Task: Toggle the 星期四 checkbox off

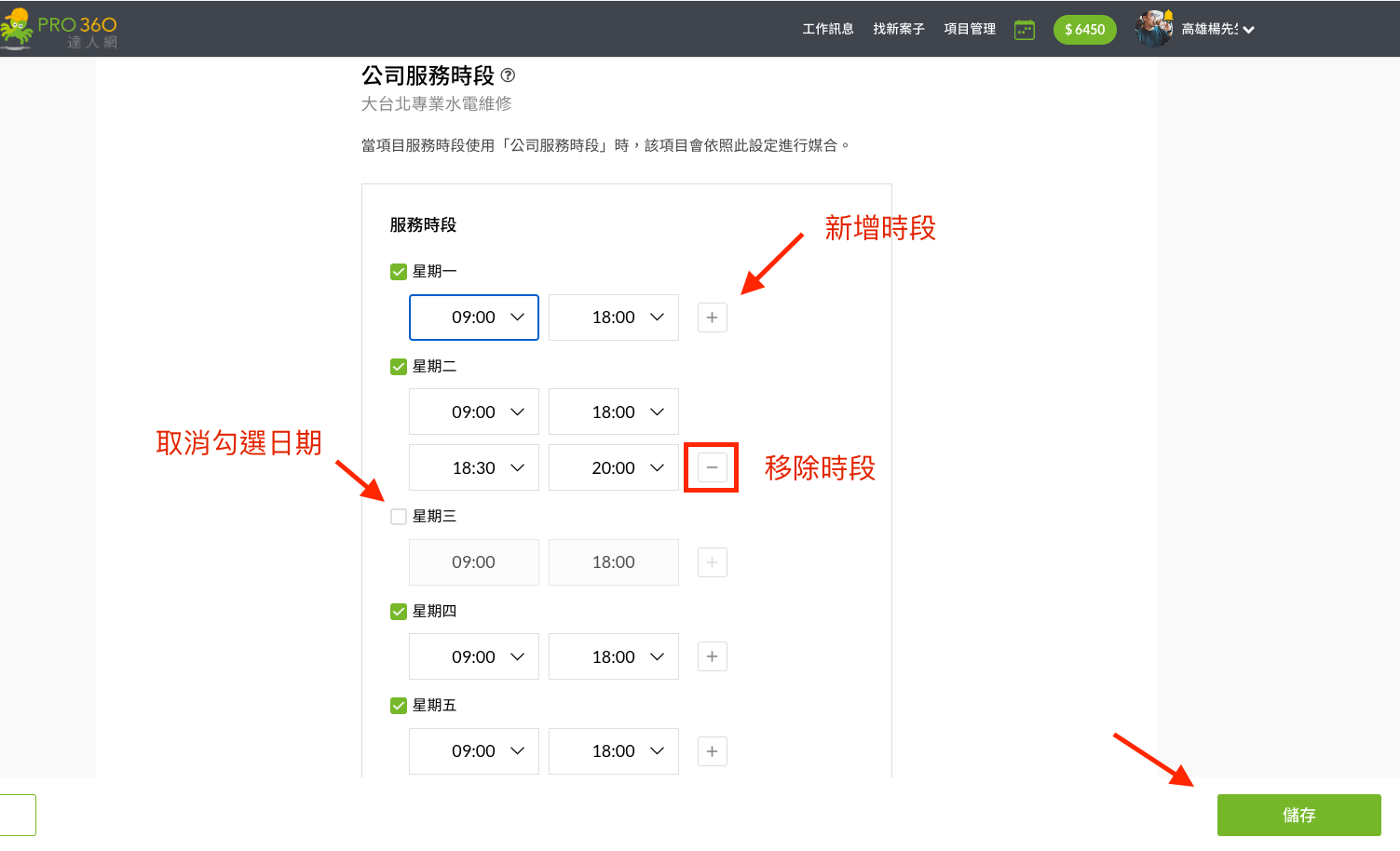Action: tap(399, 612)
